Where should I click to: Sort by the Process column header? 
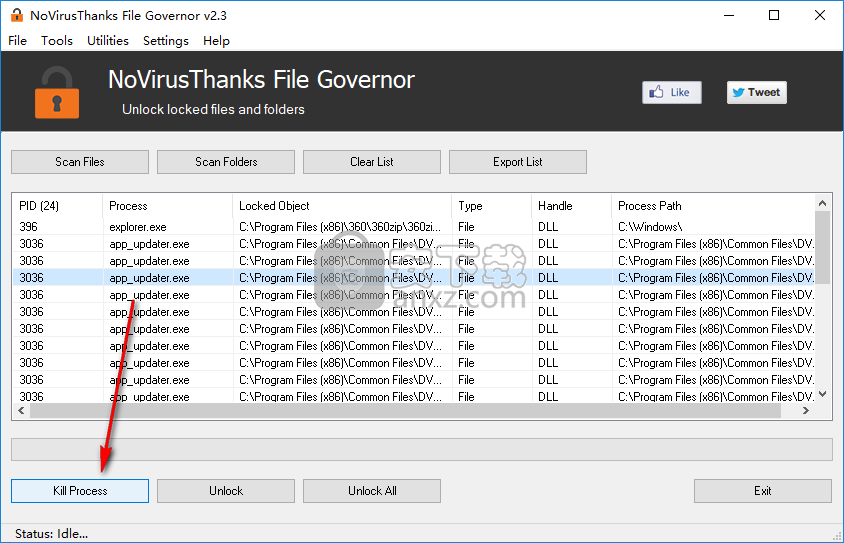[167, 206]
